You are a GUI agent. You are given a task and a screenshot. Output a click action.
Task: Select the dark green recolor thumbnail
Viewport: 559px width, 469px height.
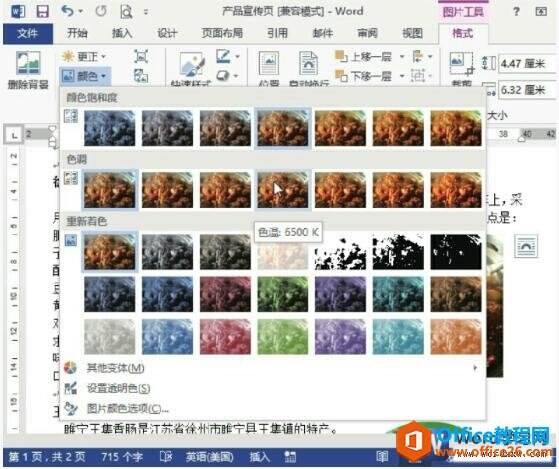(283, 294)
